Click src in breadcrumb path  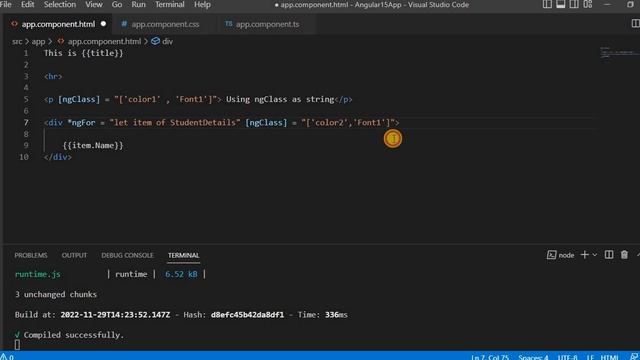tap(17, 41)
